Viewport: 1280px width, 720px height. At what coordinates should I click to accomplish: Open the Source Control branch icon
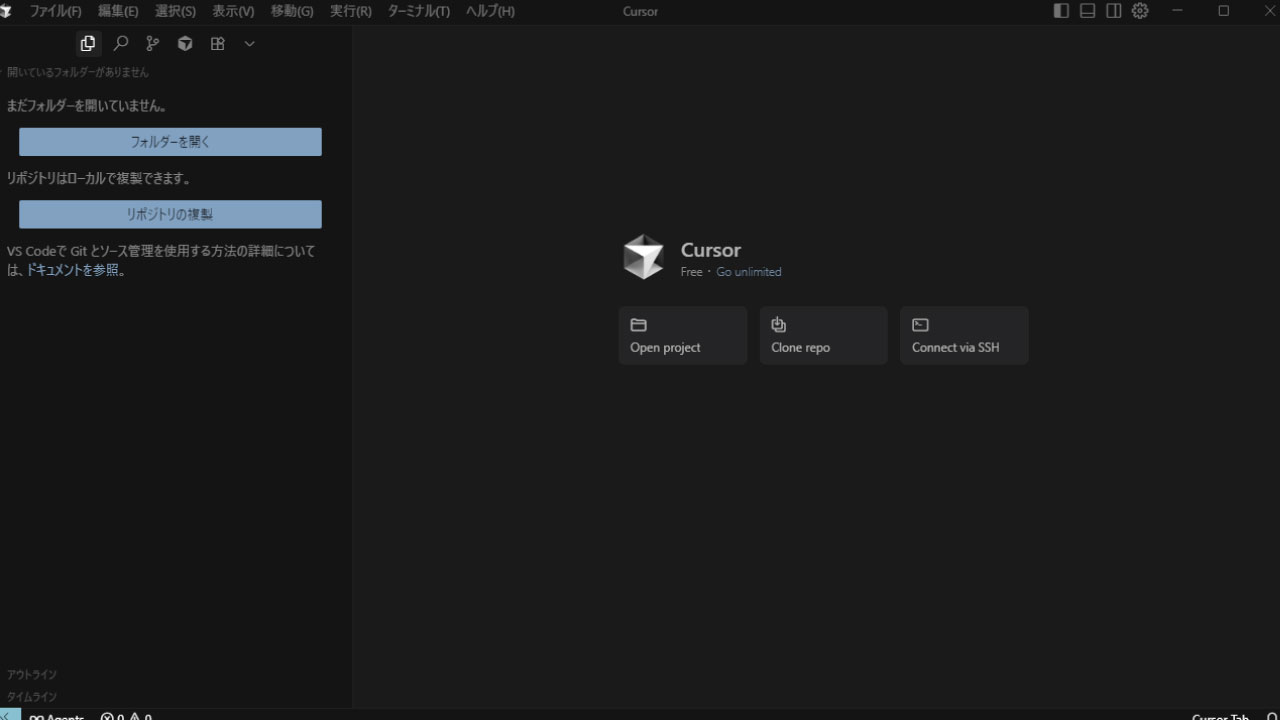(152, 43)
